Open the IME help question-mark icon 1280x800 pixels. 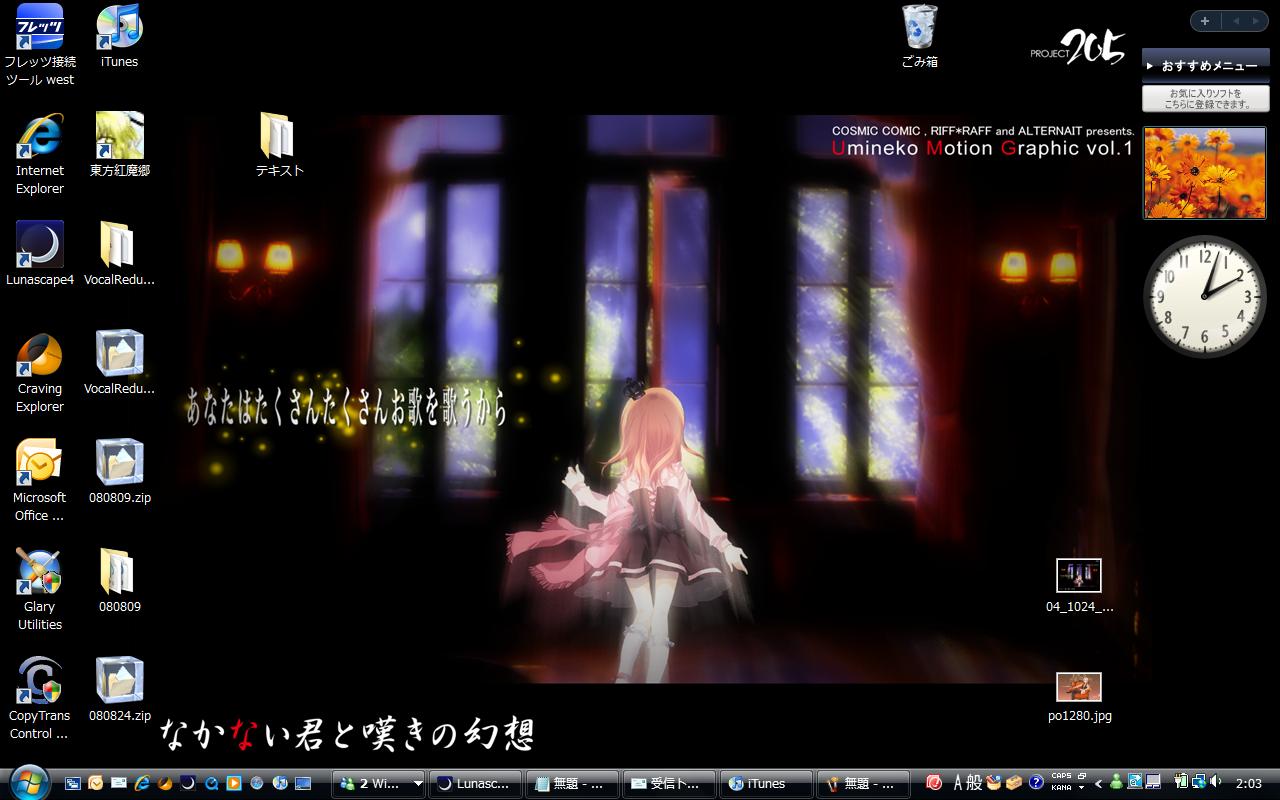tap(1036, 783)
